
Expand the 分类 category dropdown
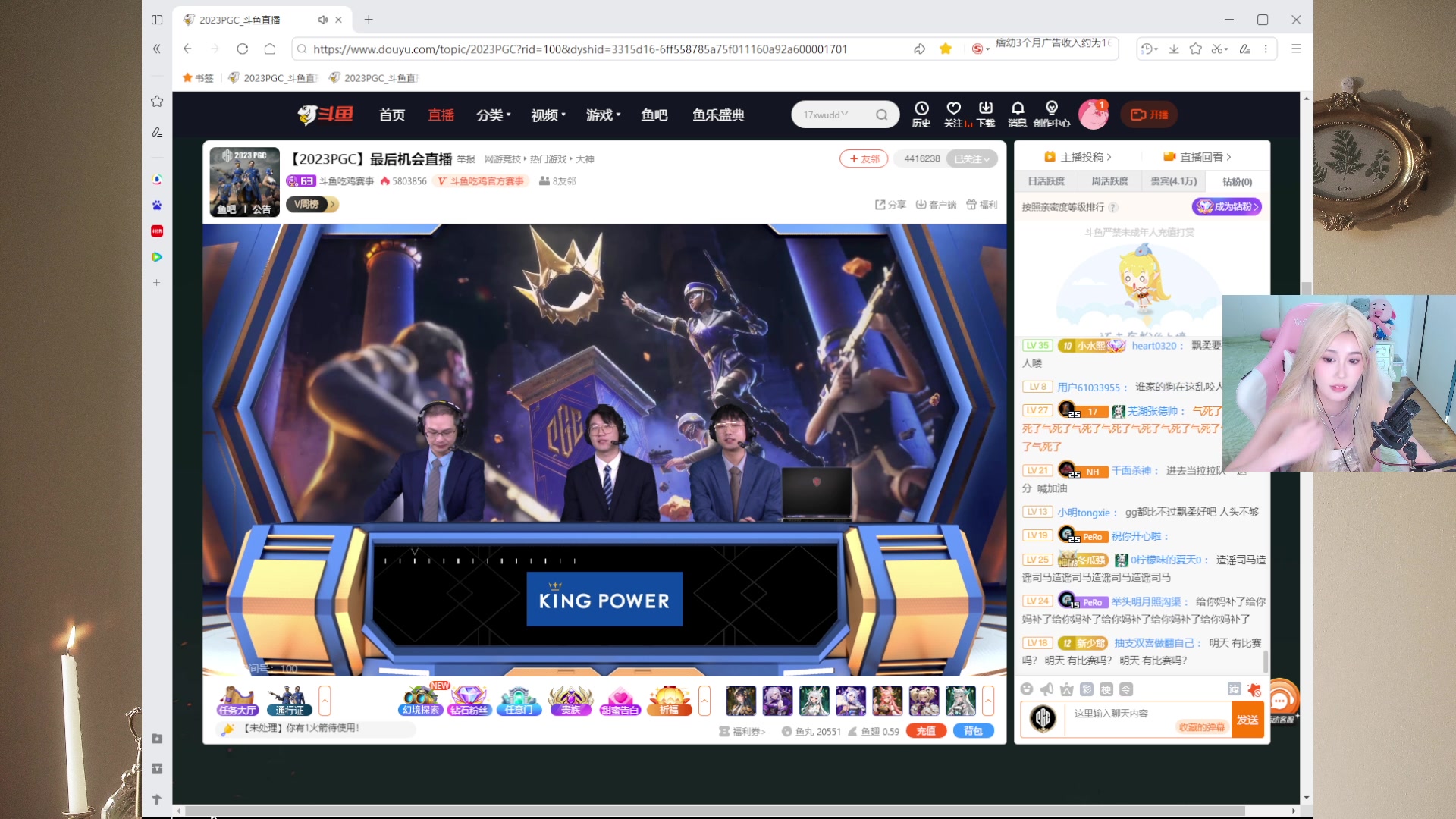494,115
